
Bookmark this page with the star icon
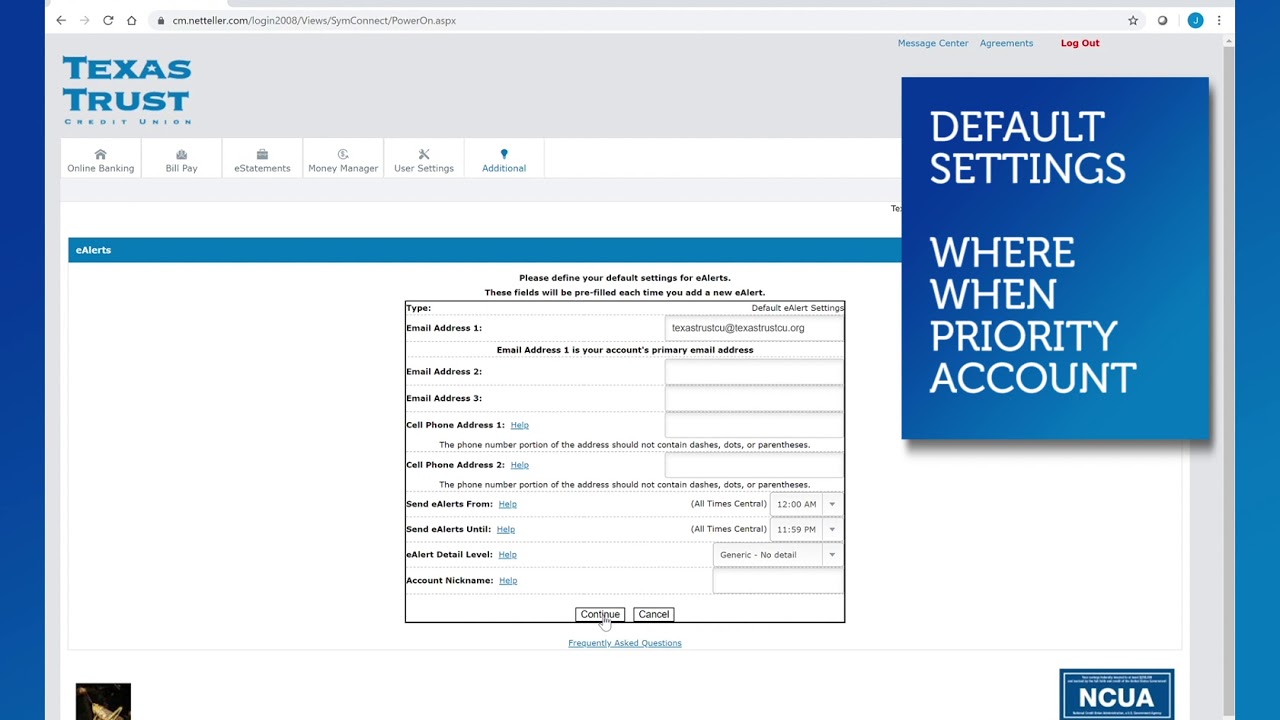pyautogui.click(x=1133, y=20)
